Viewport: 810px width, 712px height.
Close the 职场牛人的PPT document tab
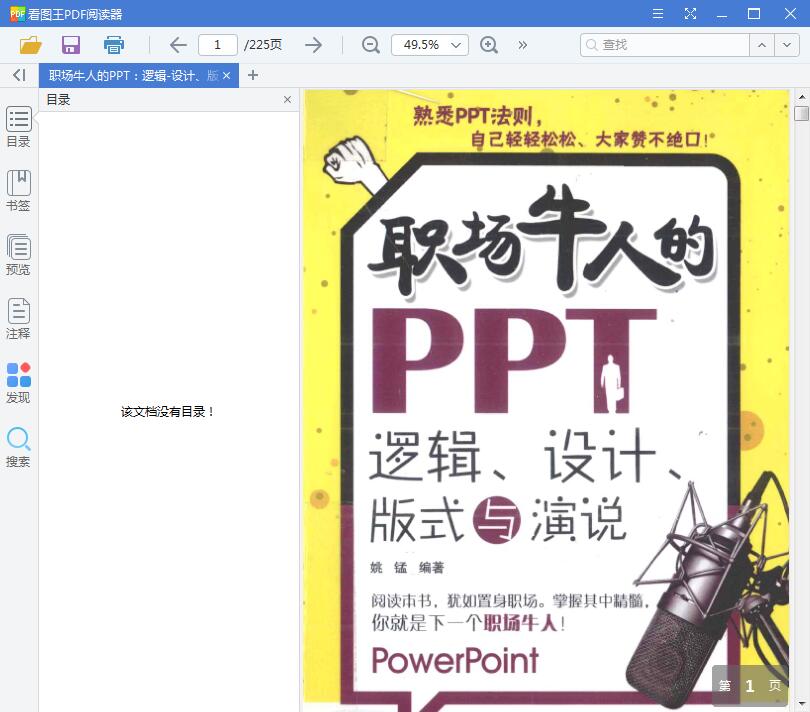click(x=226, y=76)
